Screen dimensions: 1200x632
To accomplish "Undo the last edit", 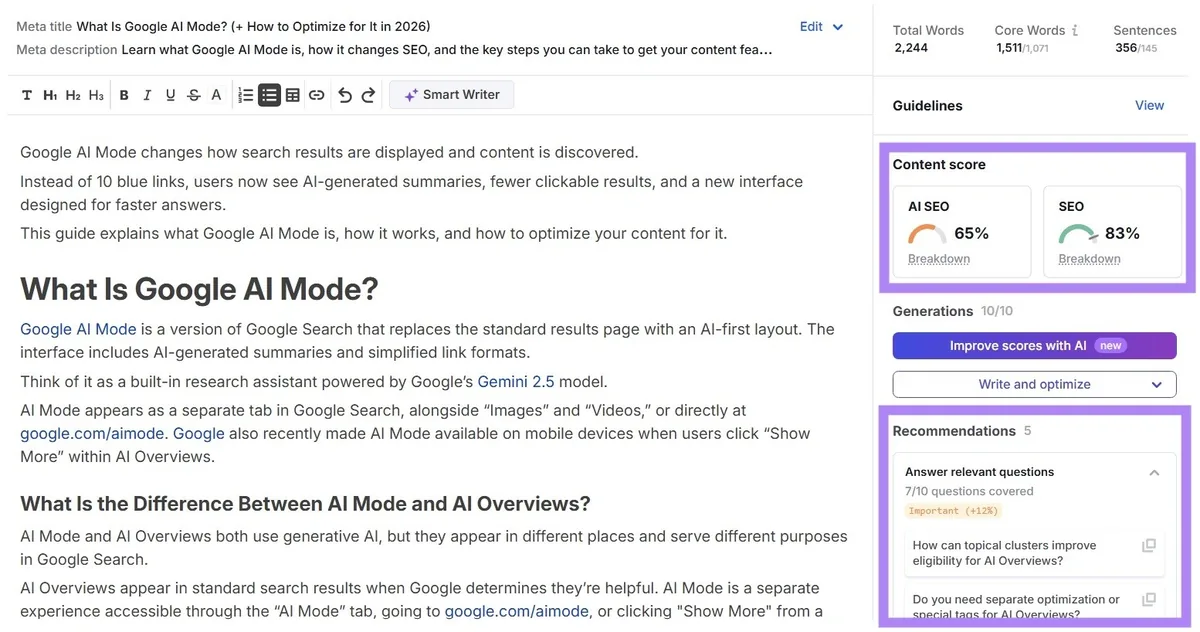I will click(345, 95).
